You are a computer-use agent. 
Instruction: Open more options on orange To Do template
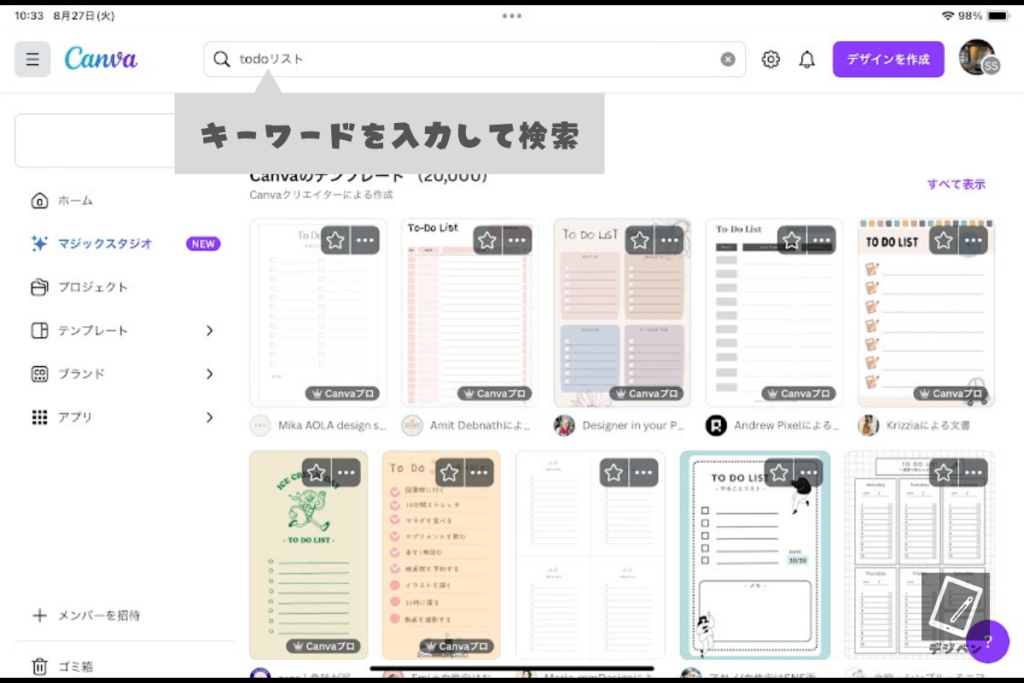click(479, 472)
